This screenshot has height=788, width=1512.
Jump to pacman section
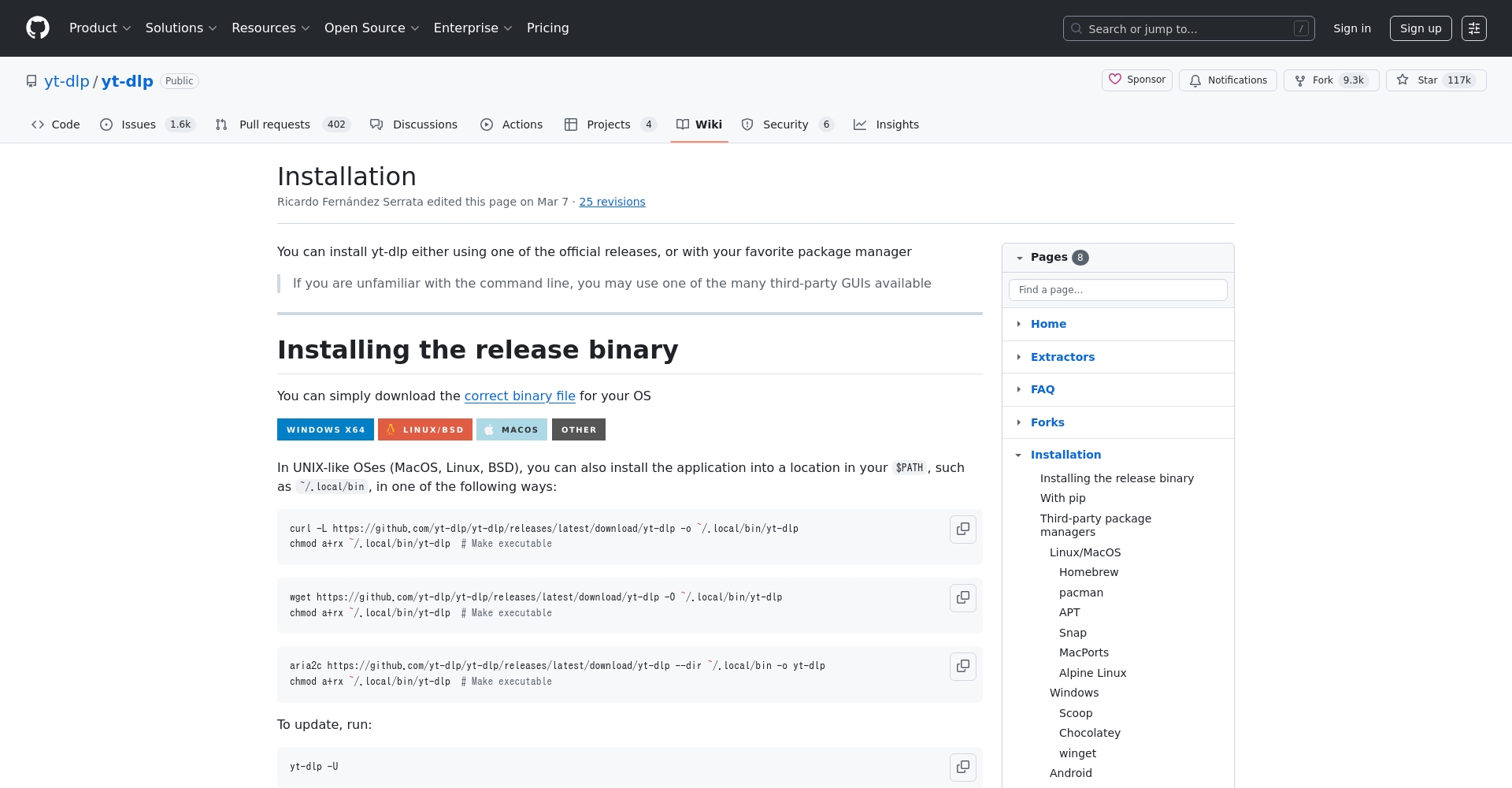[x=1080, y=593]
